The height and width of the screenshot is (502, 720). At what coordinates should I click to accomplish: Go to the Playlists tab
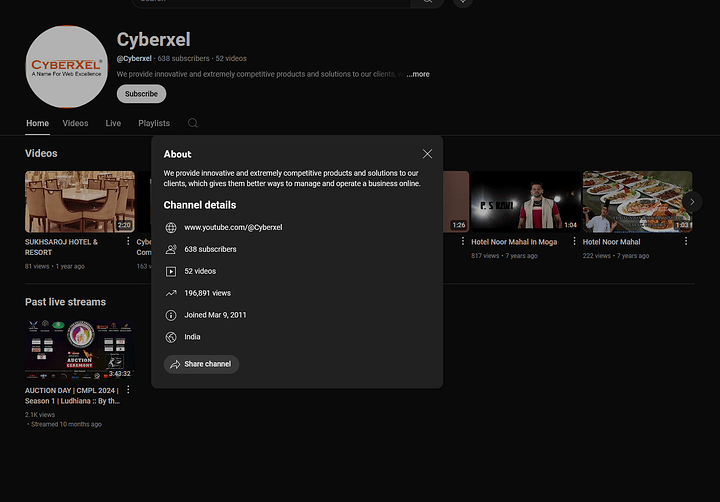click(154, 123)
